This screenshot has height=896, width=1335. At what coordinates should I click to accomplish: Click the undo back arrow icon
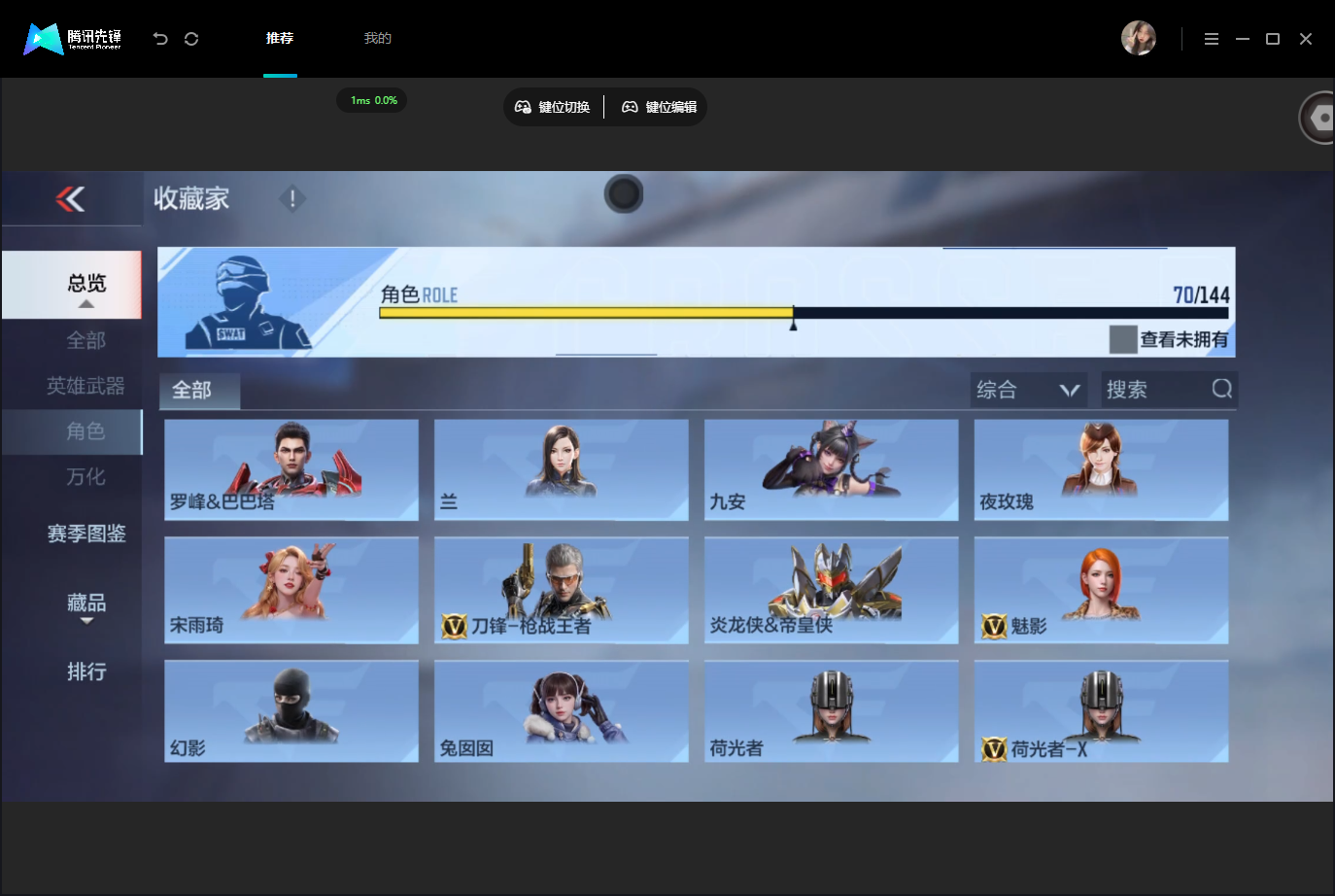point(160,39)
